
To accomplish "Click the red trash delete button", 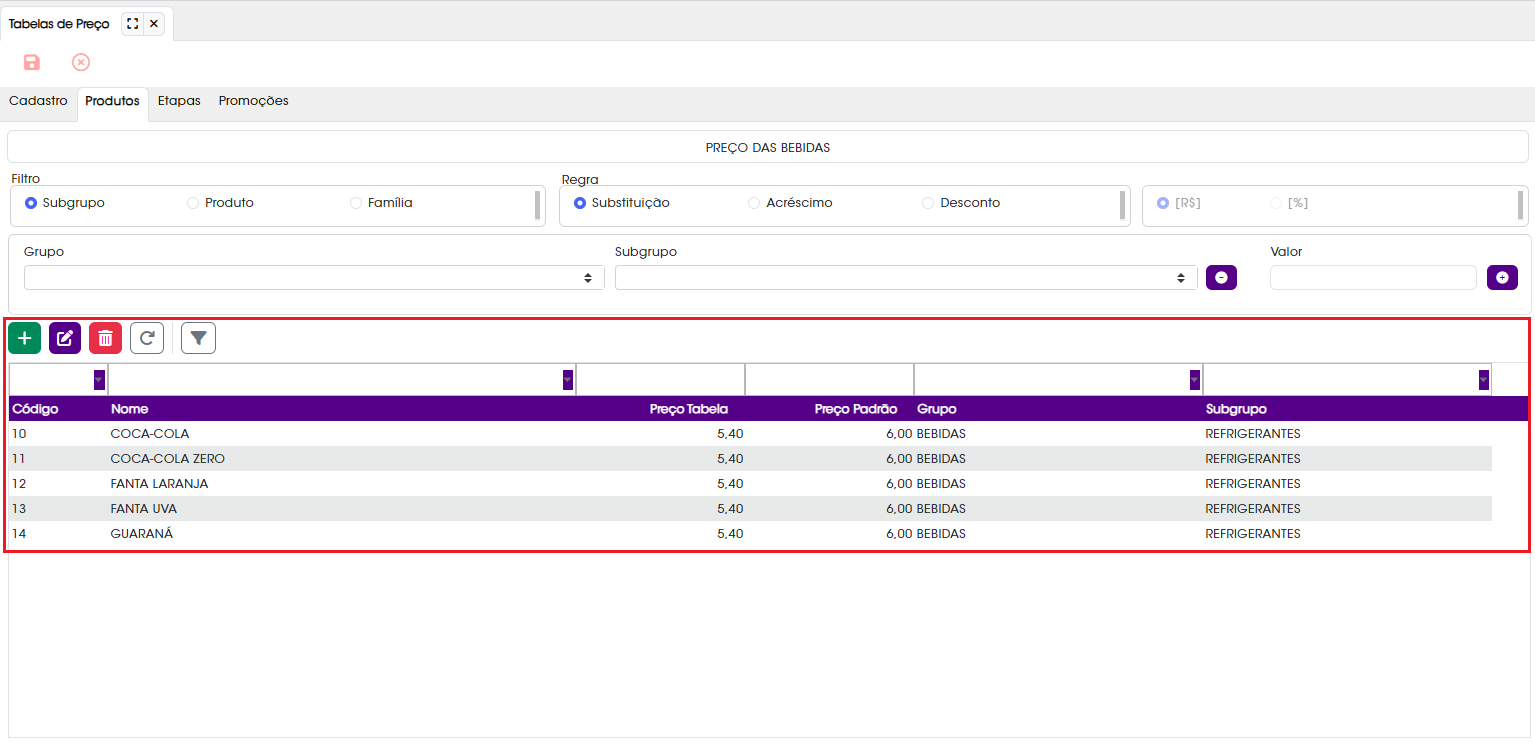I will (x=105, y=338).
